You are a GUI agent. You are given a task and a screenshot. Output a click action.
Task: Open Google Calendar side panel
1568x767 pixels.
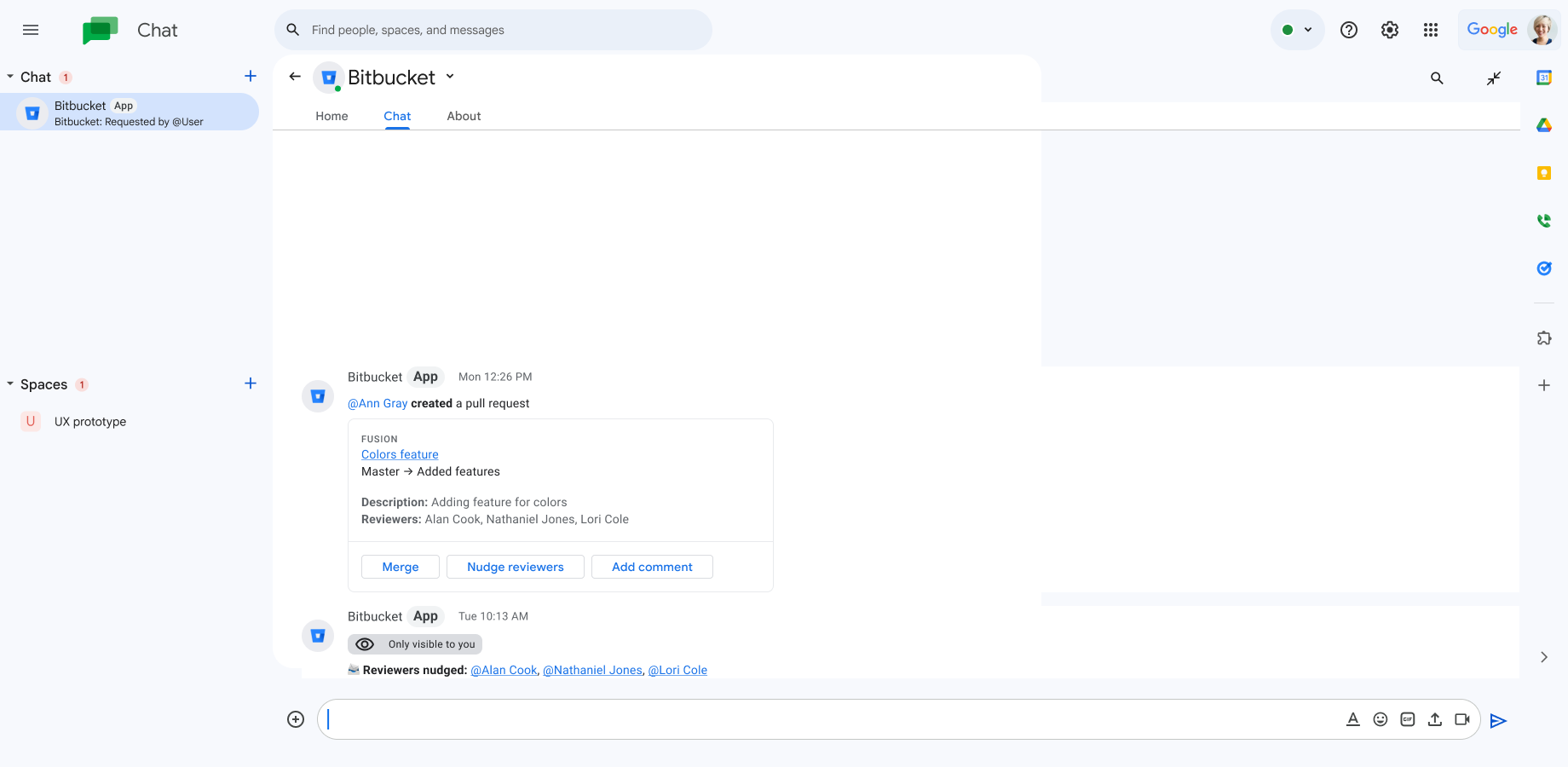point(1544,78)
